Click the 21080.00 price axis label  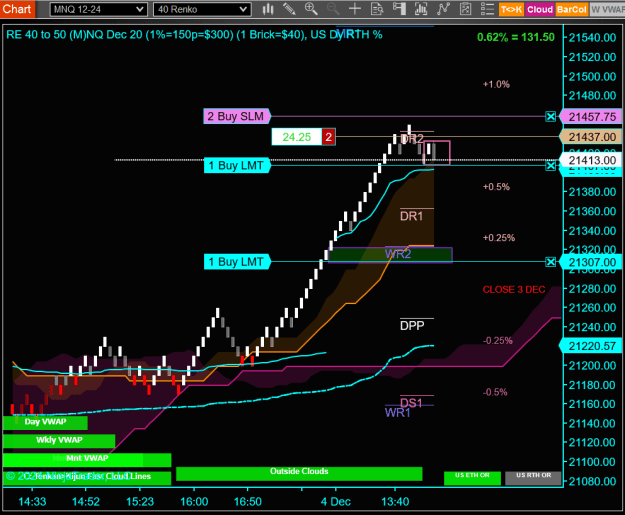[x=592, y=482]
